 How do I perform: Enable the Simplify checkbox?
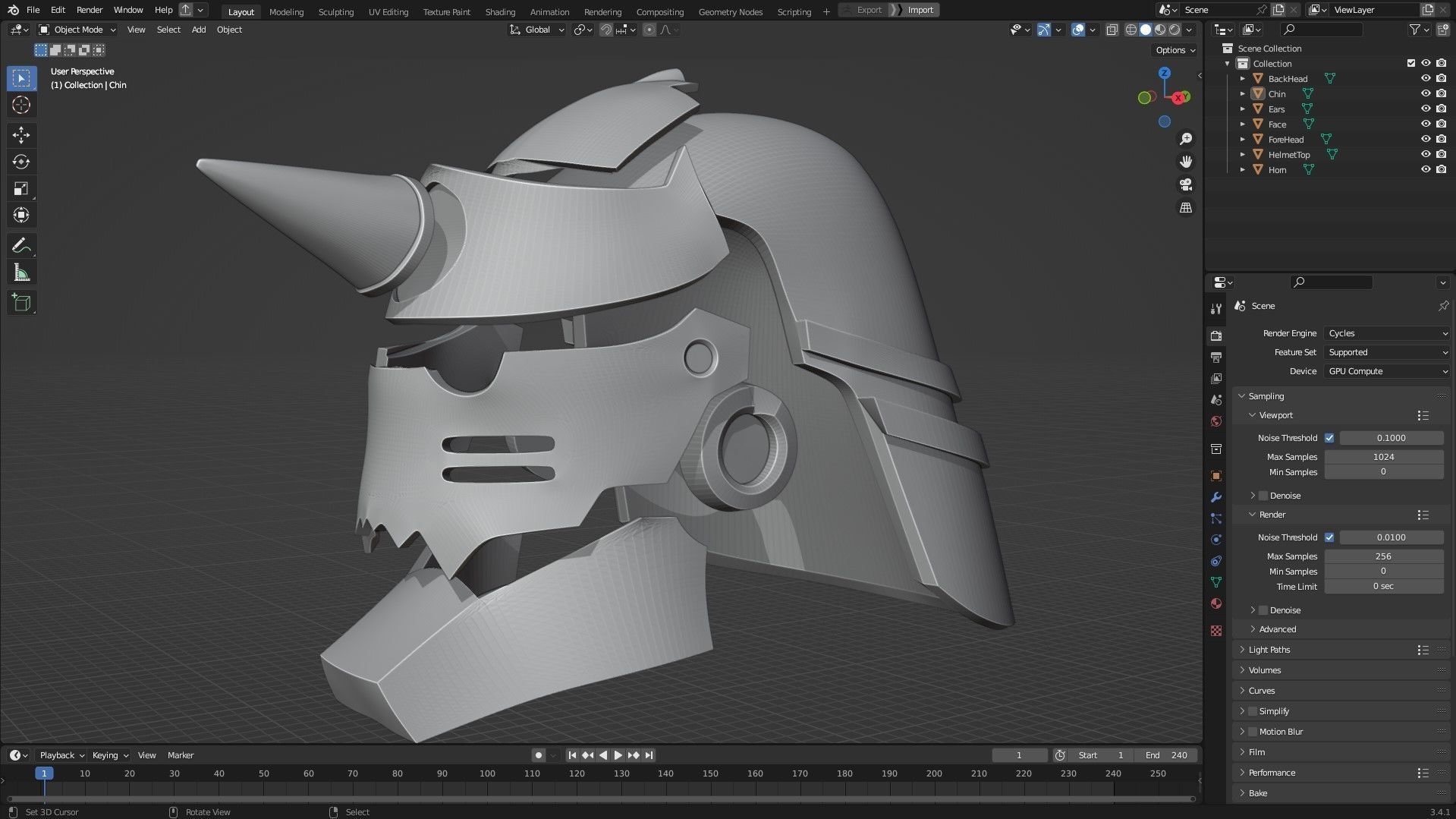point(1253,711)
